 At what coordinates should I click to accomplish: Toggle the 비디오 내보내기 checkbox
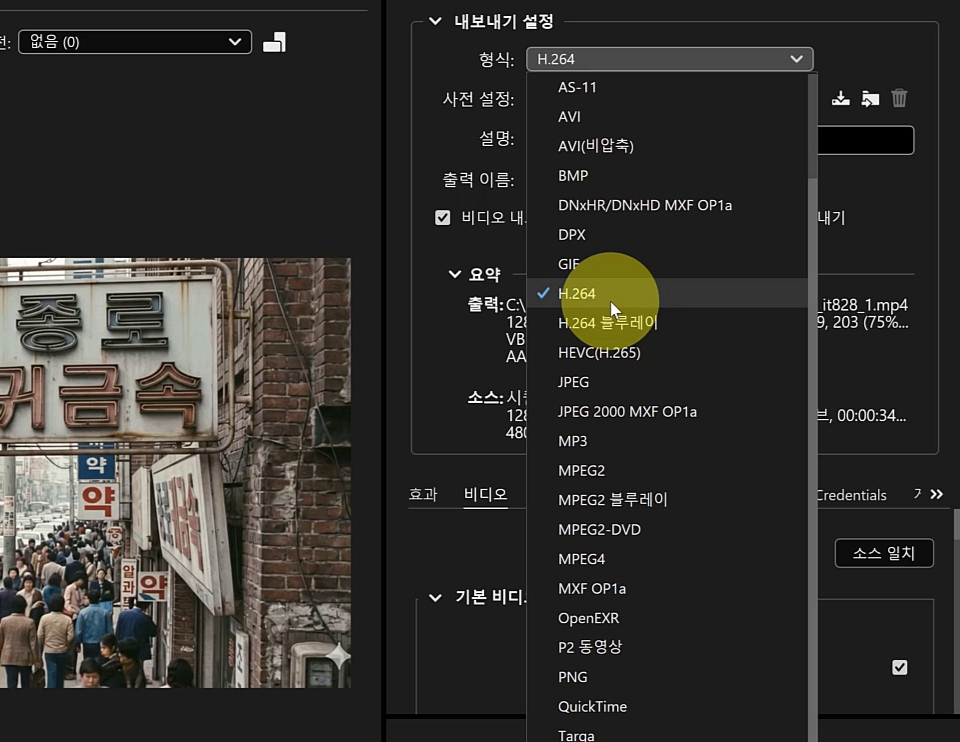[442, 217]
